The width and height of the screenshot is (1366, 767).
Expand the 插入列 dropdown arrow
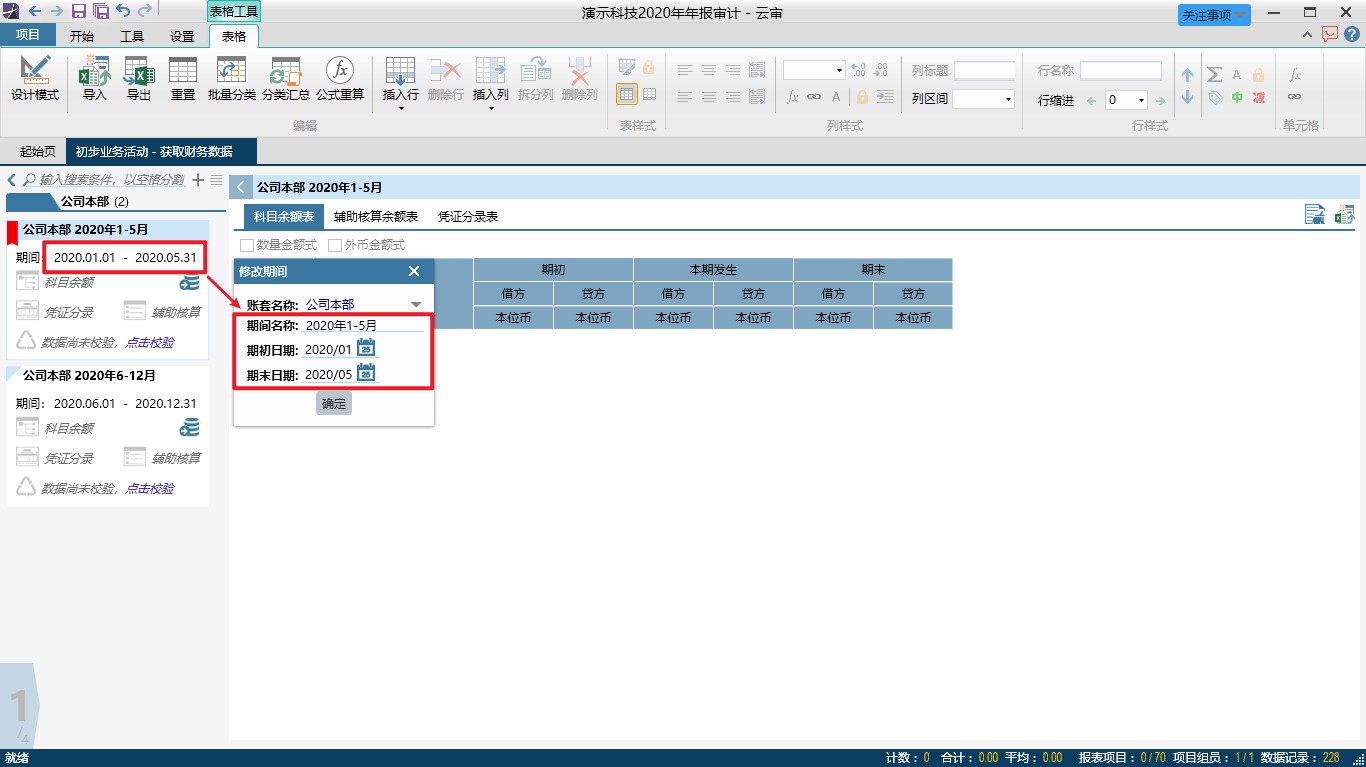pos(490,108)
